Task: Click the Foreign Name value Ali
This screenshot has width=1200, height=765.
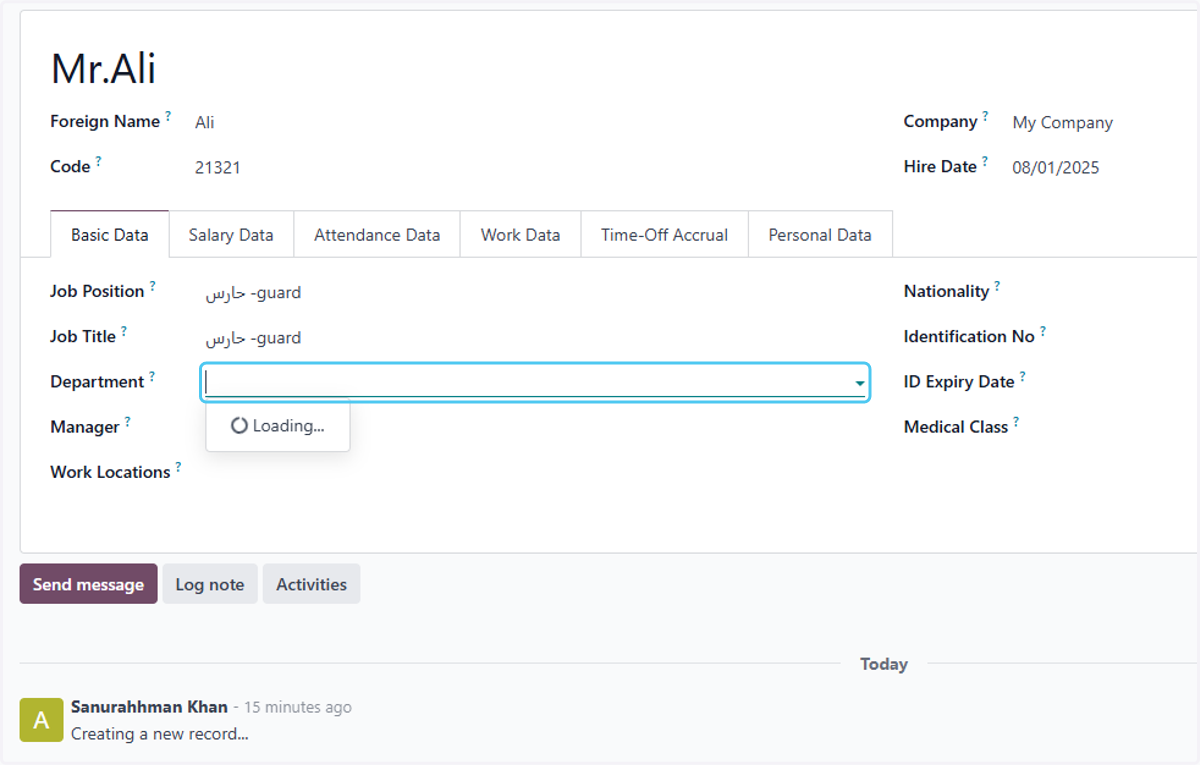Action: [205, 122]
